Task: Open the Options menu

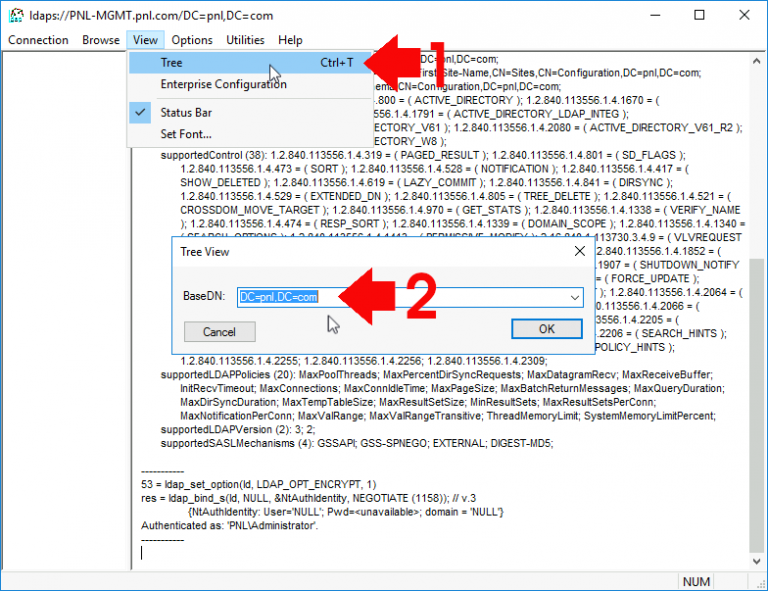Action: point(191,40)
